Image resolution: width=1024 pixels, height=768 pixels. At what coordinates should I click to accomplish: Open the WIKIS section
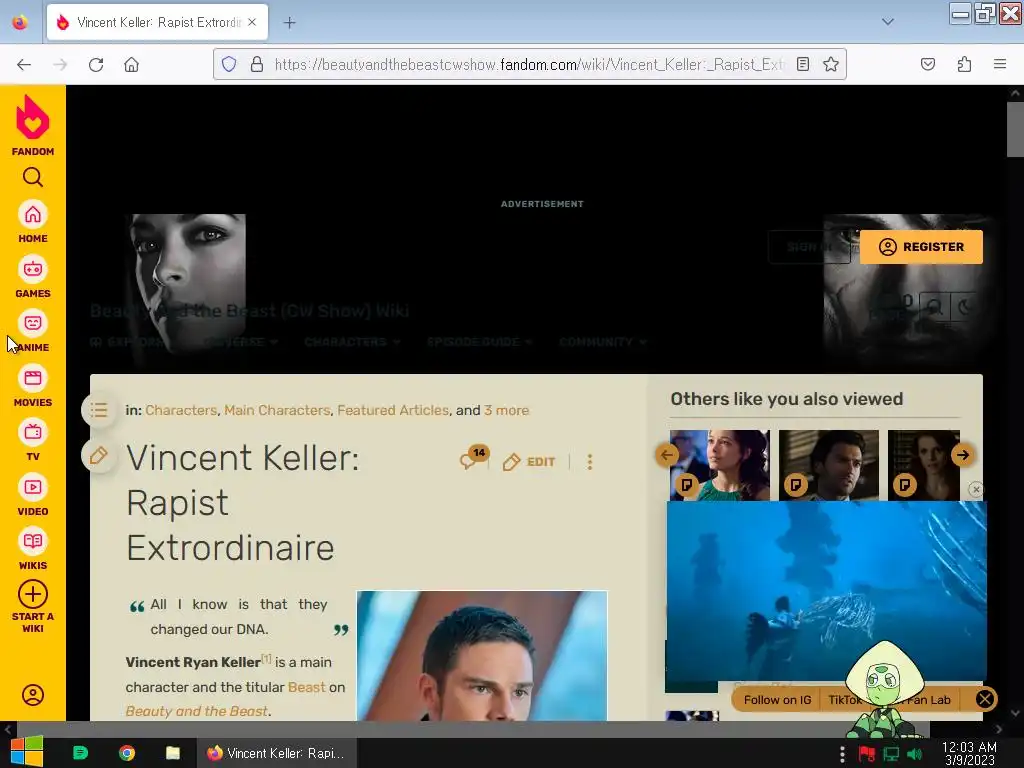pos(33,549)
